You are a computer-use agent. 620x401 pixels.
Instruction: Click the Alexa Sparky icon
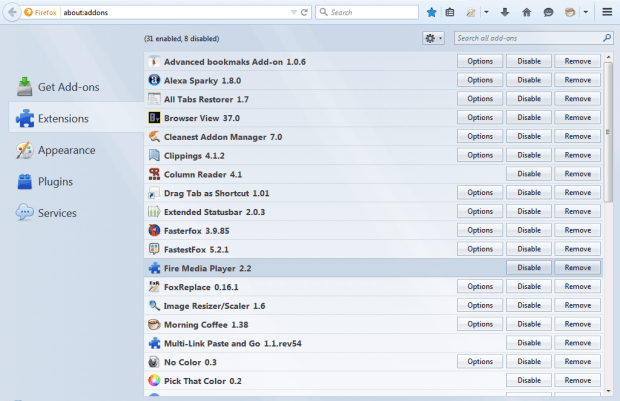click(154, 80)
